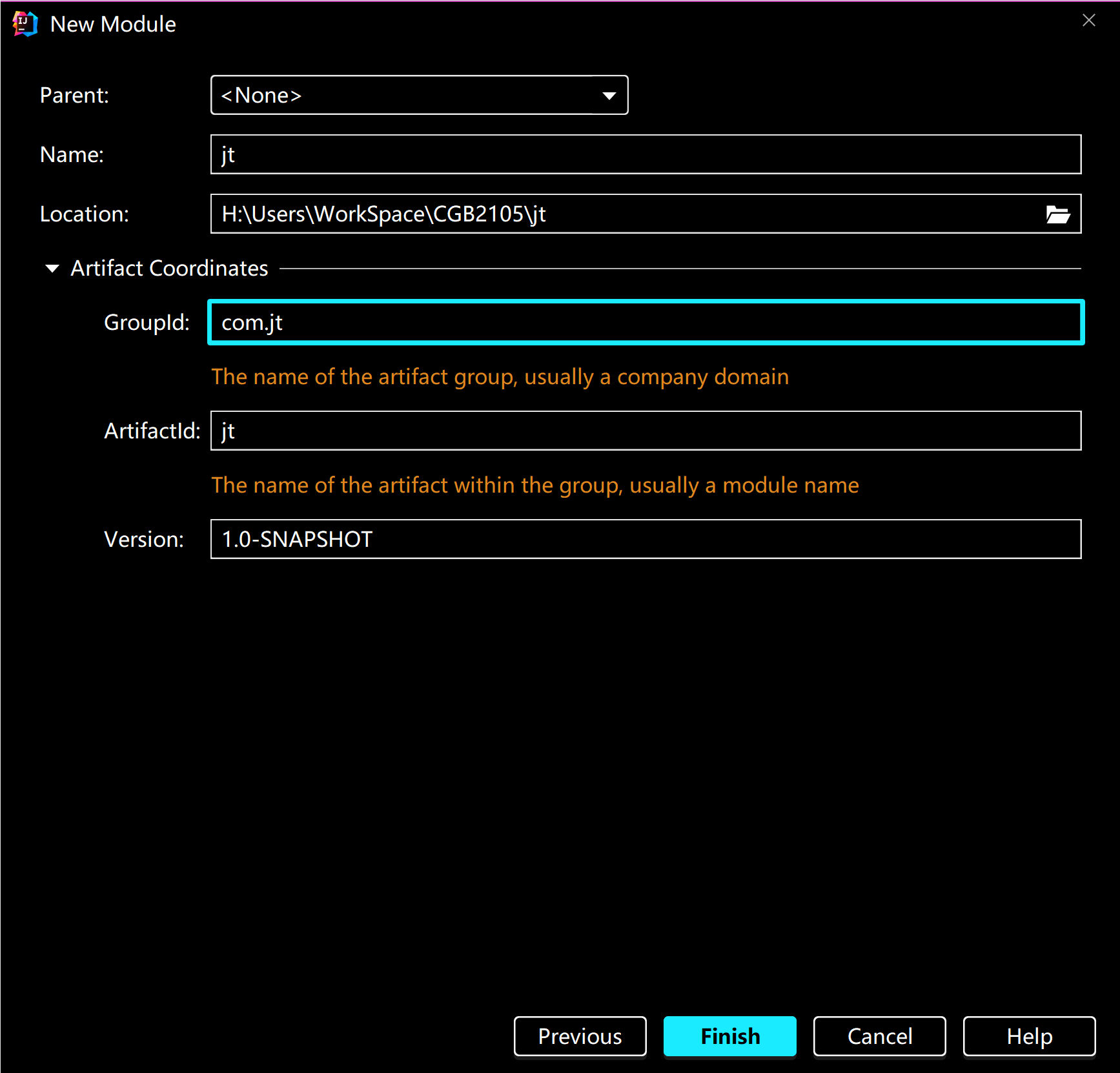This screenshot has width=1120, height=1073.
Task: Open Help for this dialog
Action: (1030, 1036)
